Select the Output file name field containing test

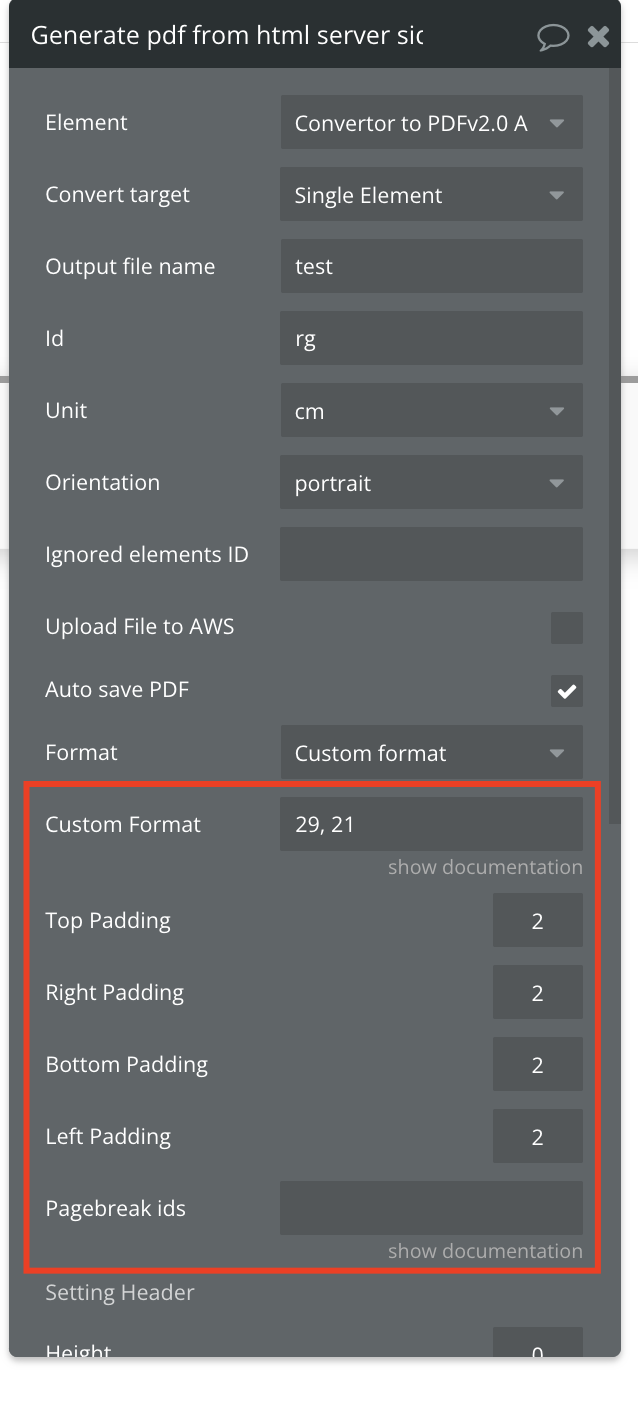pyautogui.click(x=431, y=267)
